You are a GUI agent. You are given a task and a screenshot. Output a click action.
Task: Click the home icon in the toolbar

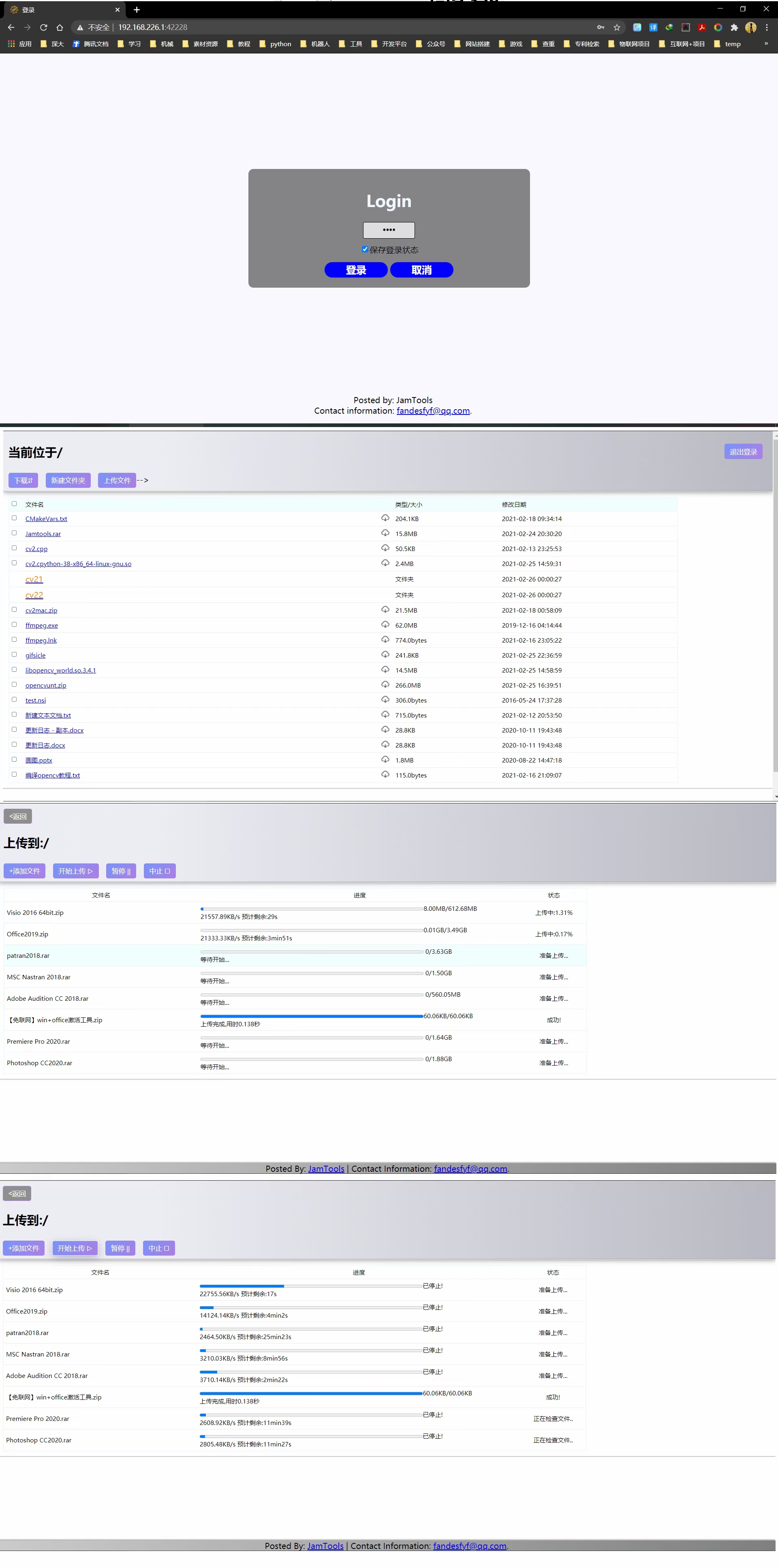point(60,28)
